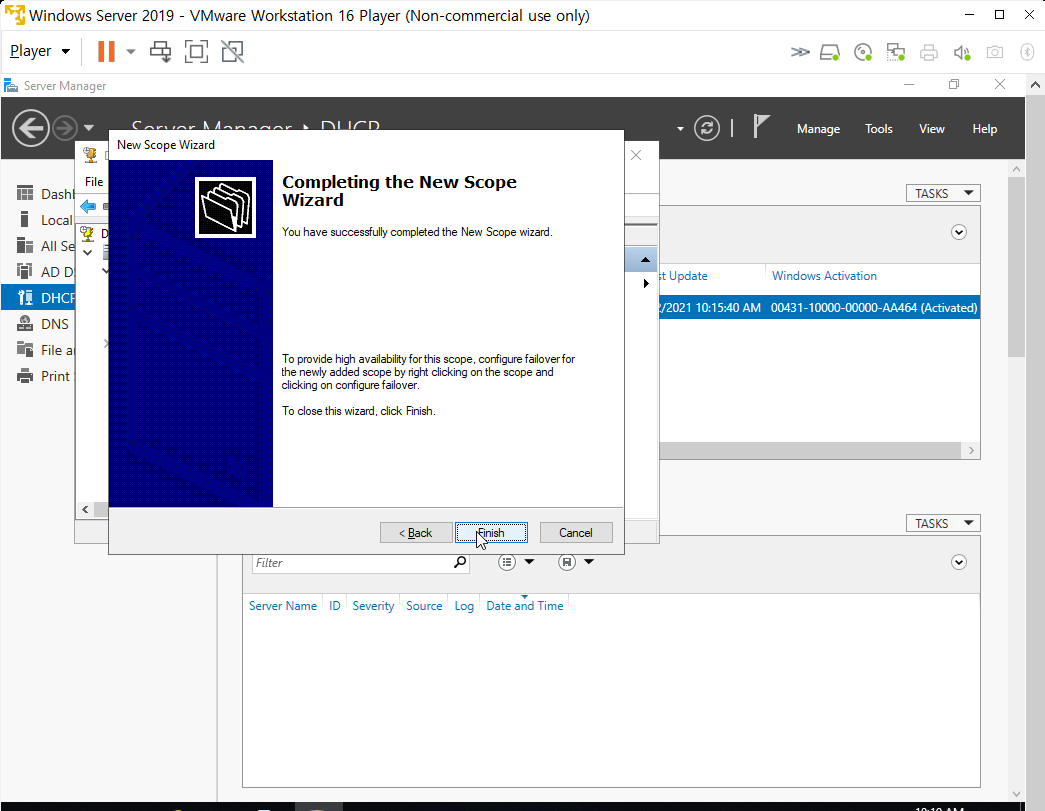This screenshot has height=811, width=1045.
Task: Pause the virtual machine
Action: [106, 51]
